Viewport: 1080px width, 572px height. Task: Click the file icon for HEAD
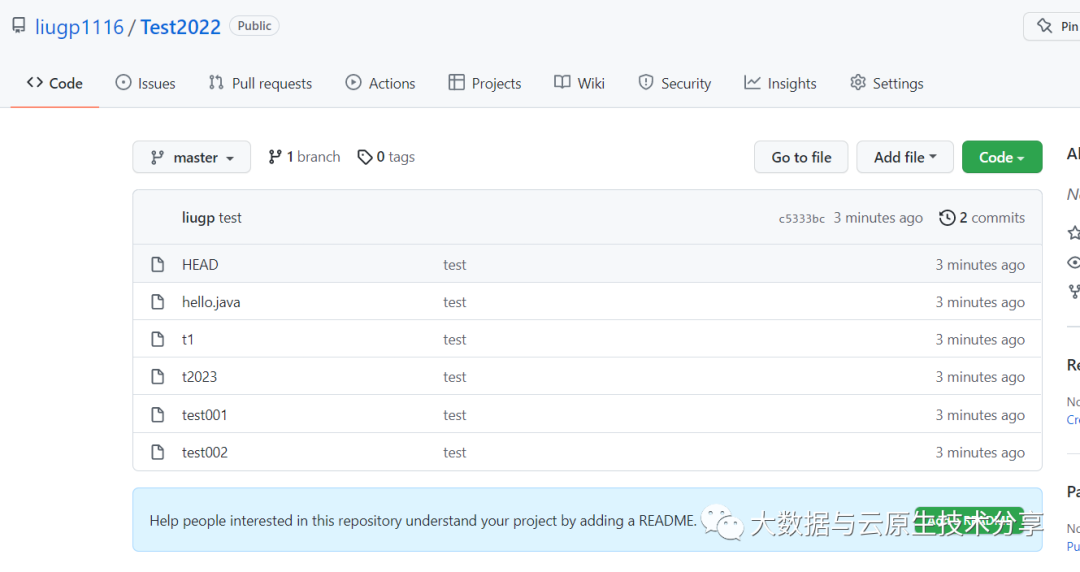(158, 265)
